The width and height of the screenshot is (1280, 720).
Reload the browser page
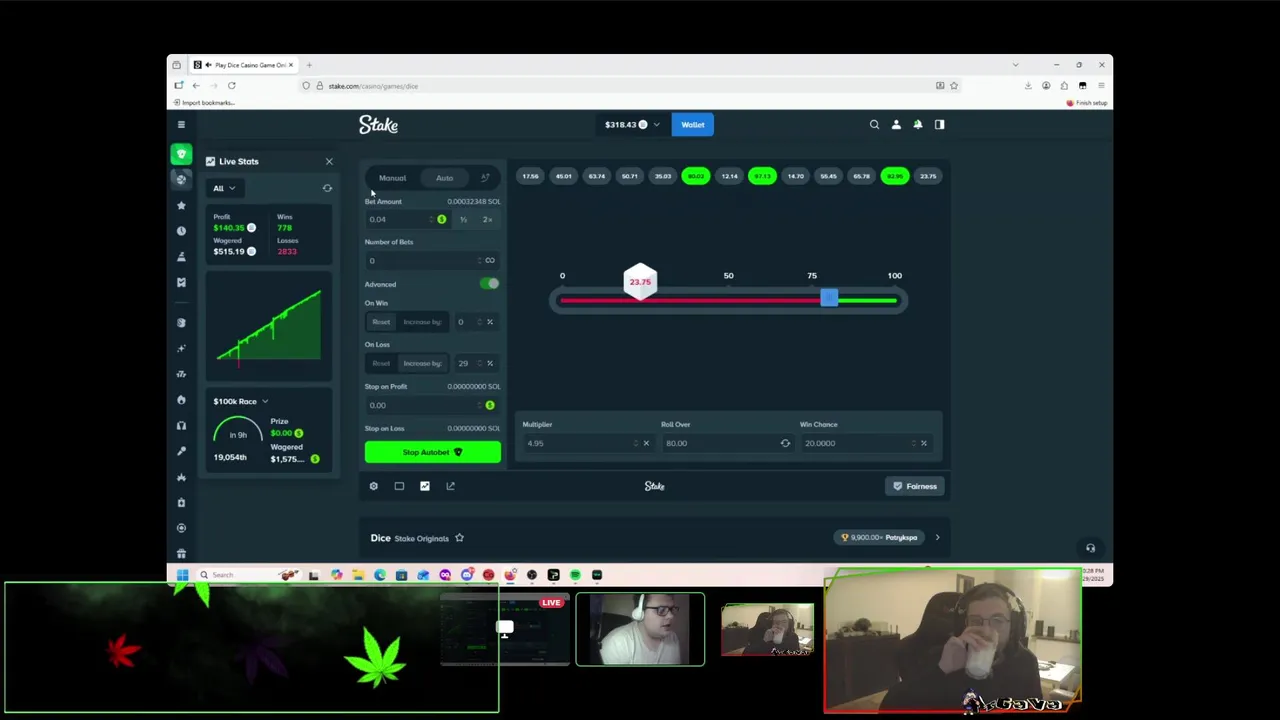point(231,86)
